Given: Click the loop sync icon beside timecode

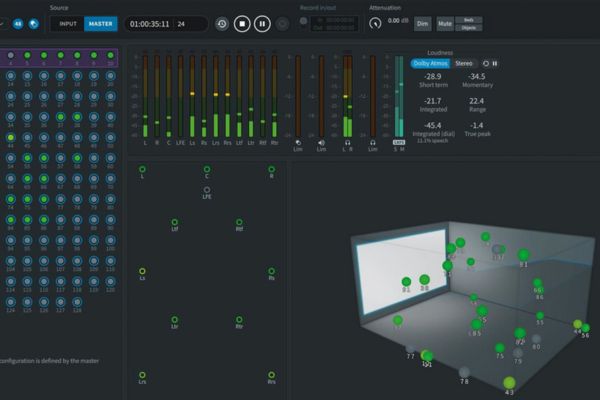Looking at the screenshot, I should (221, 23).
